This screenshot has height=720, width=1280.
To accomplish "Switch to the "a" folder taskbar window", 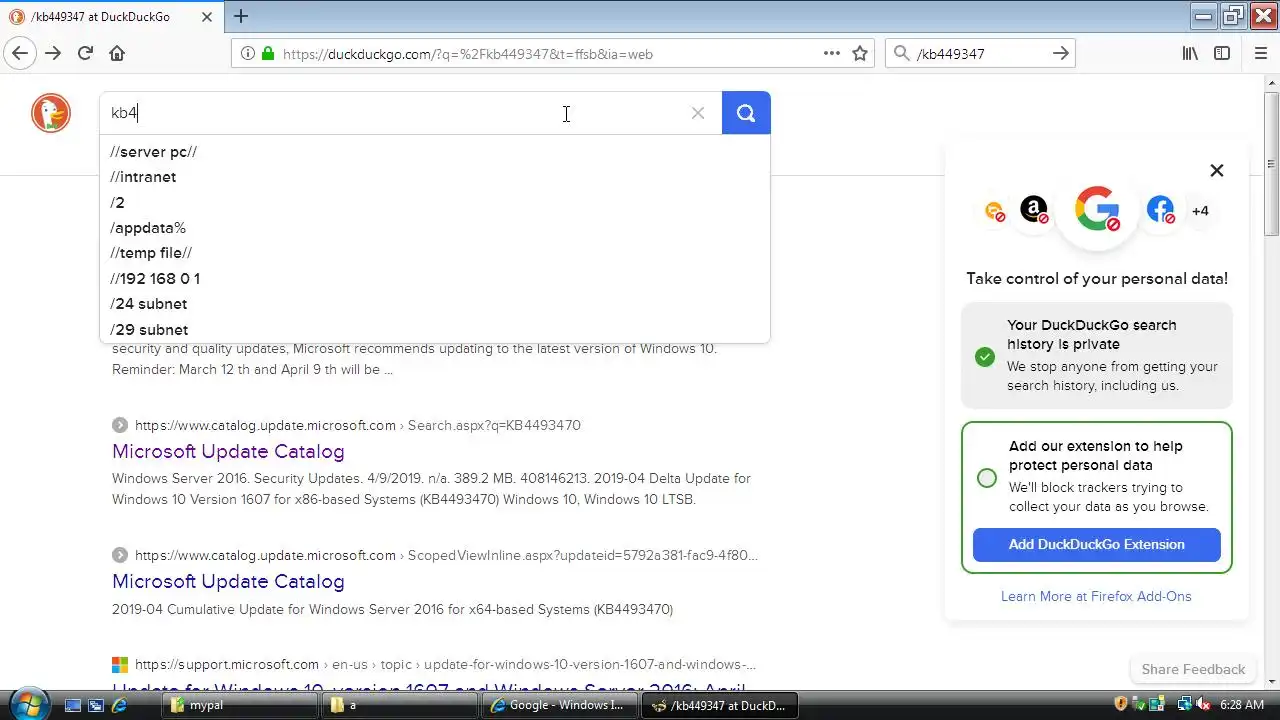I will click(399, 705).
